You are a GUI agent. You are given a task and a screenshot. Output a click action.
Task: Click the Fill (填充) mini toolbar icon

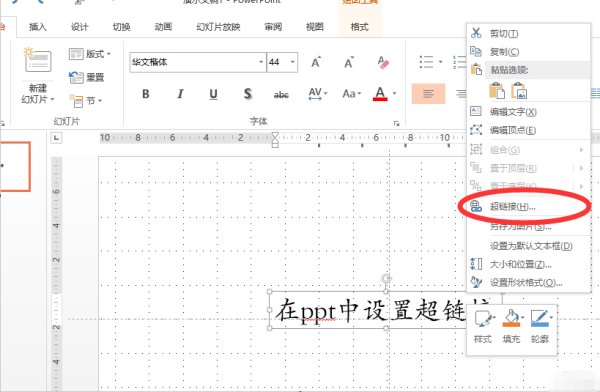coord(512,326)
